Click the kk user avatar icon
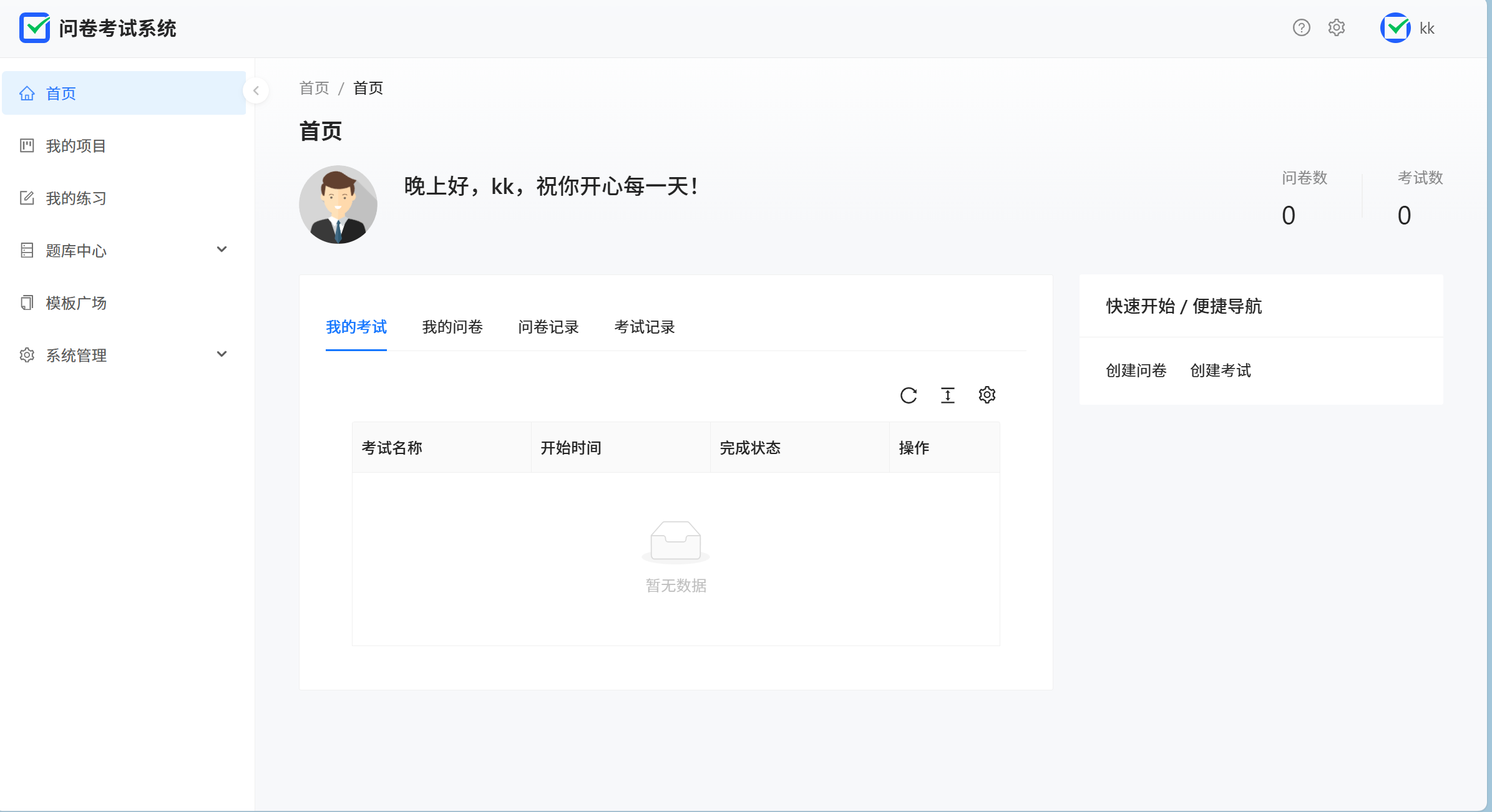 coord(1395,28)
